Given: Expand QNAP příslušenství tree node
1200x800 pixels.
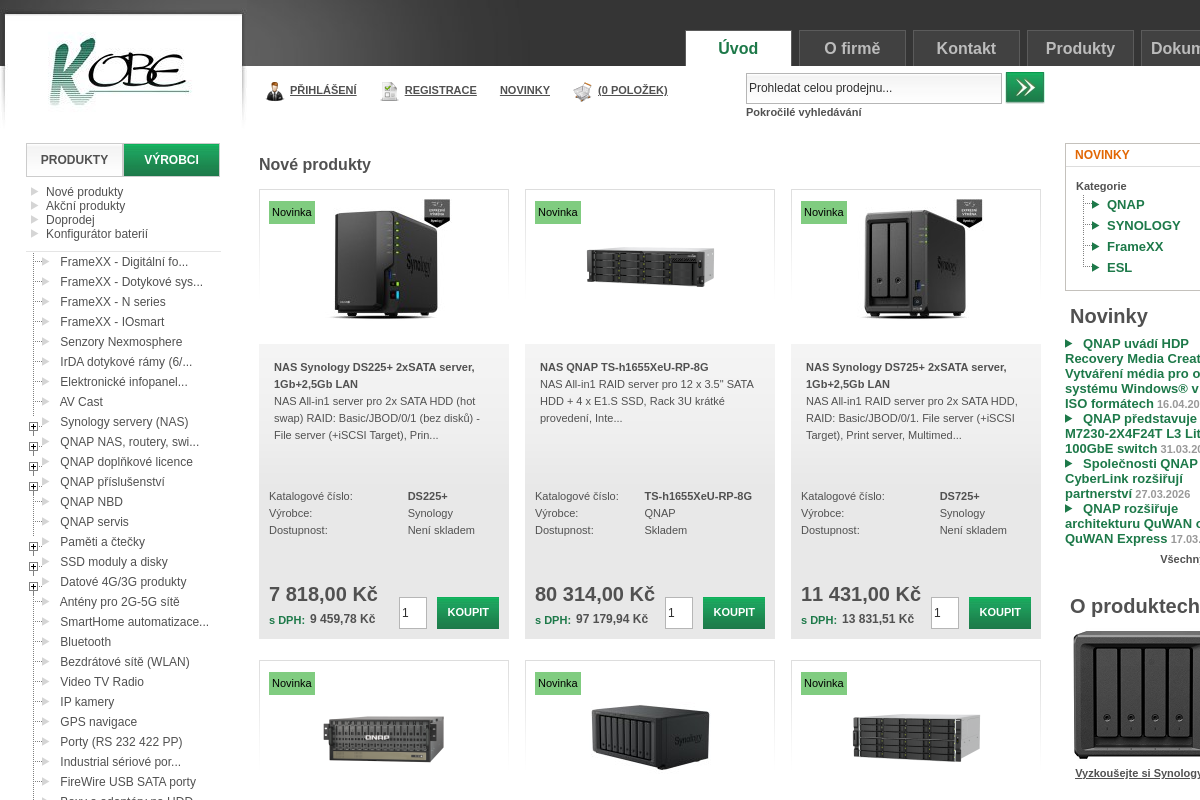Looking at the screenshot, I should pyautogui.click(x=33, y=487).
